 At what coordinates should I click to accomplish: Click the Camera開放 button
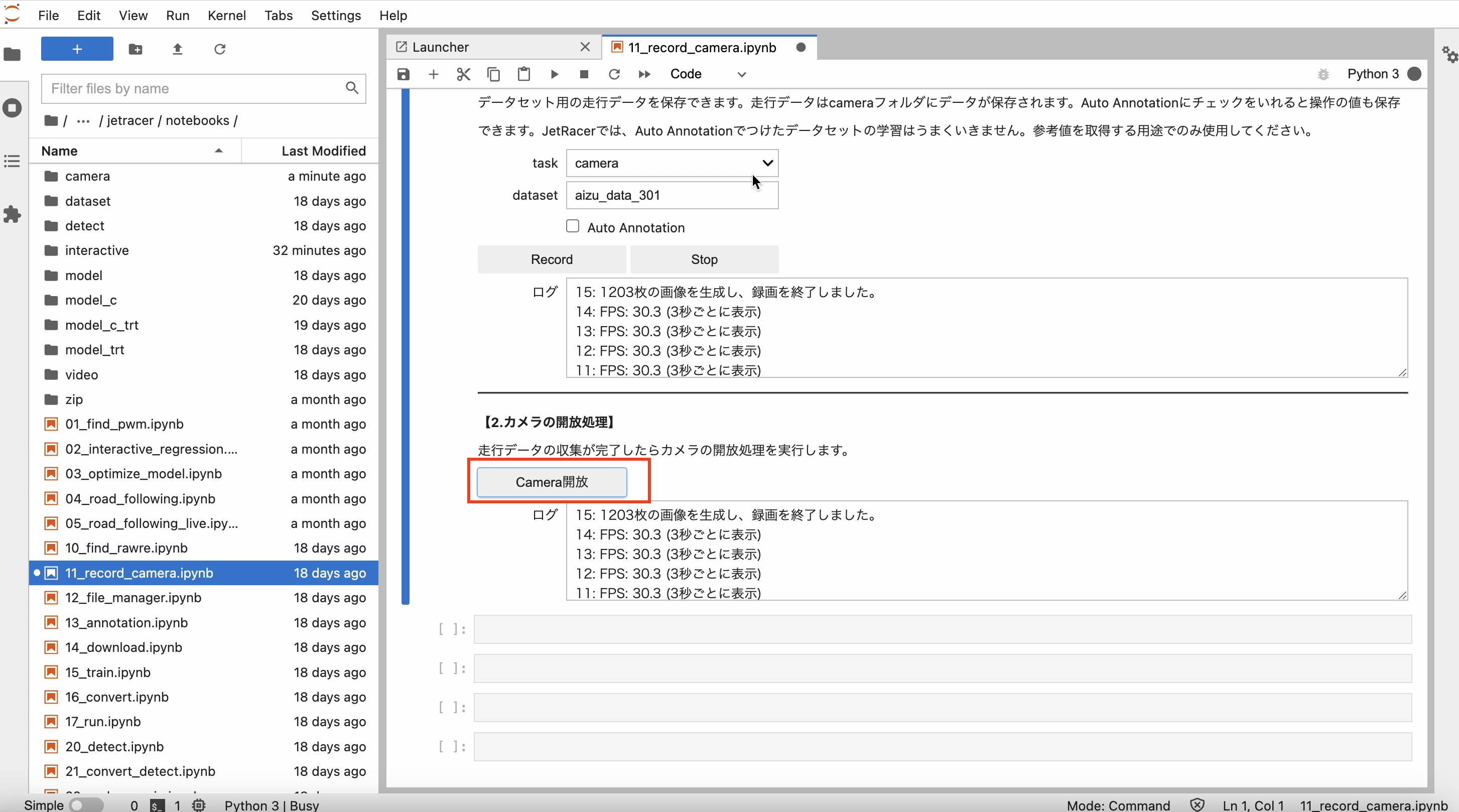pyautogui.click(x=552, y=482)
